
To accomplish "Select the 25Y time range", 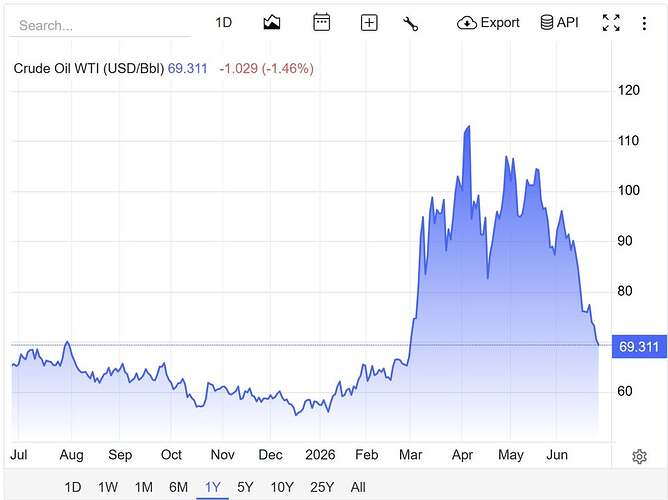I will (322, 487).
